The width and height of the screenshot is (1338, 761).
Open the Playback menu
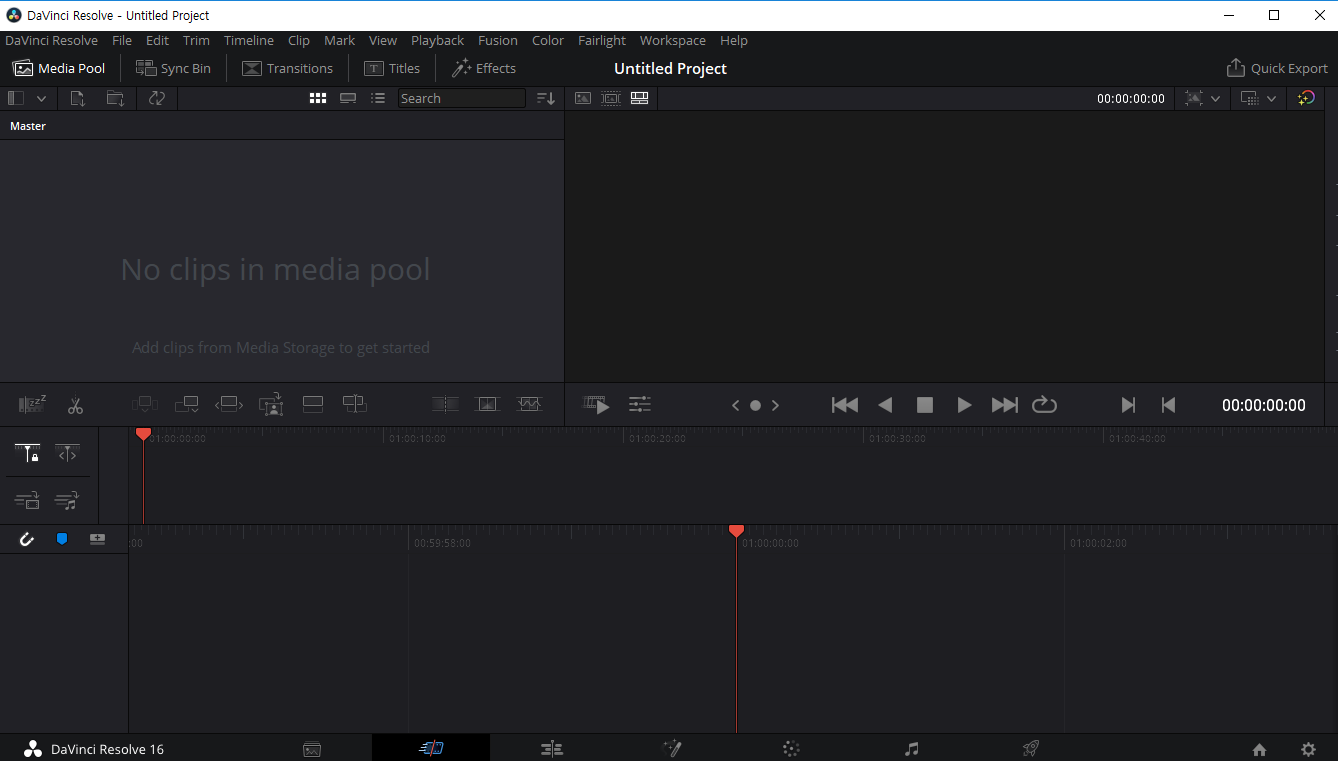[437, 41]
